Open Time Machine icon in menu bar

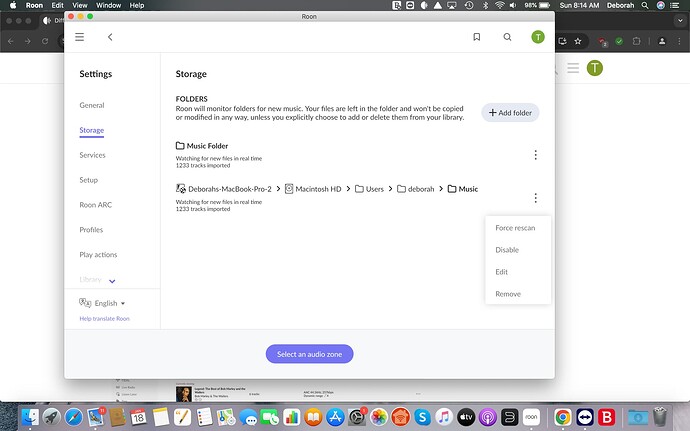coord(469,5)
